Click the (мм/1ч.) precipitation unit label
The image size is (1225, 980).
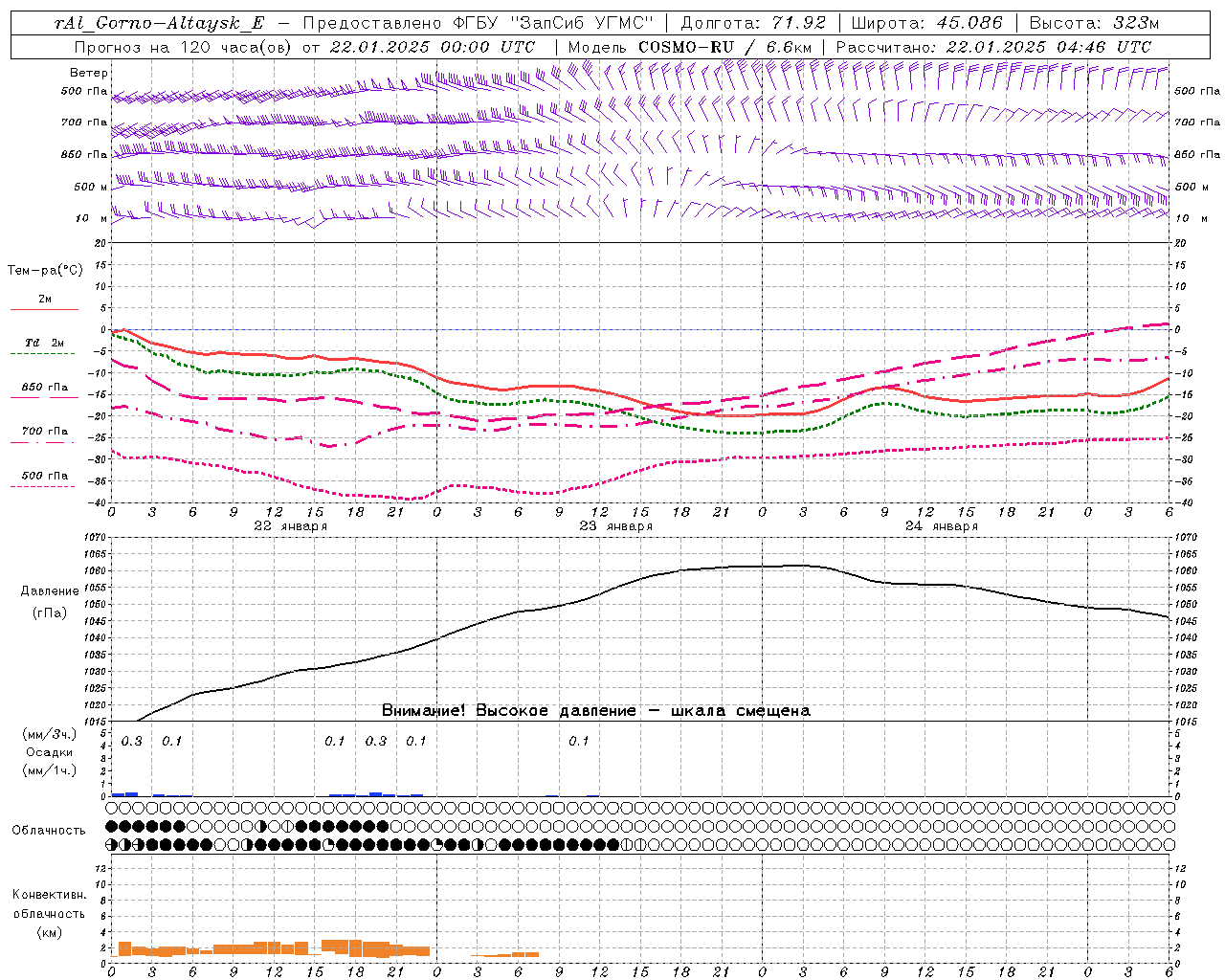pos(50,770)
